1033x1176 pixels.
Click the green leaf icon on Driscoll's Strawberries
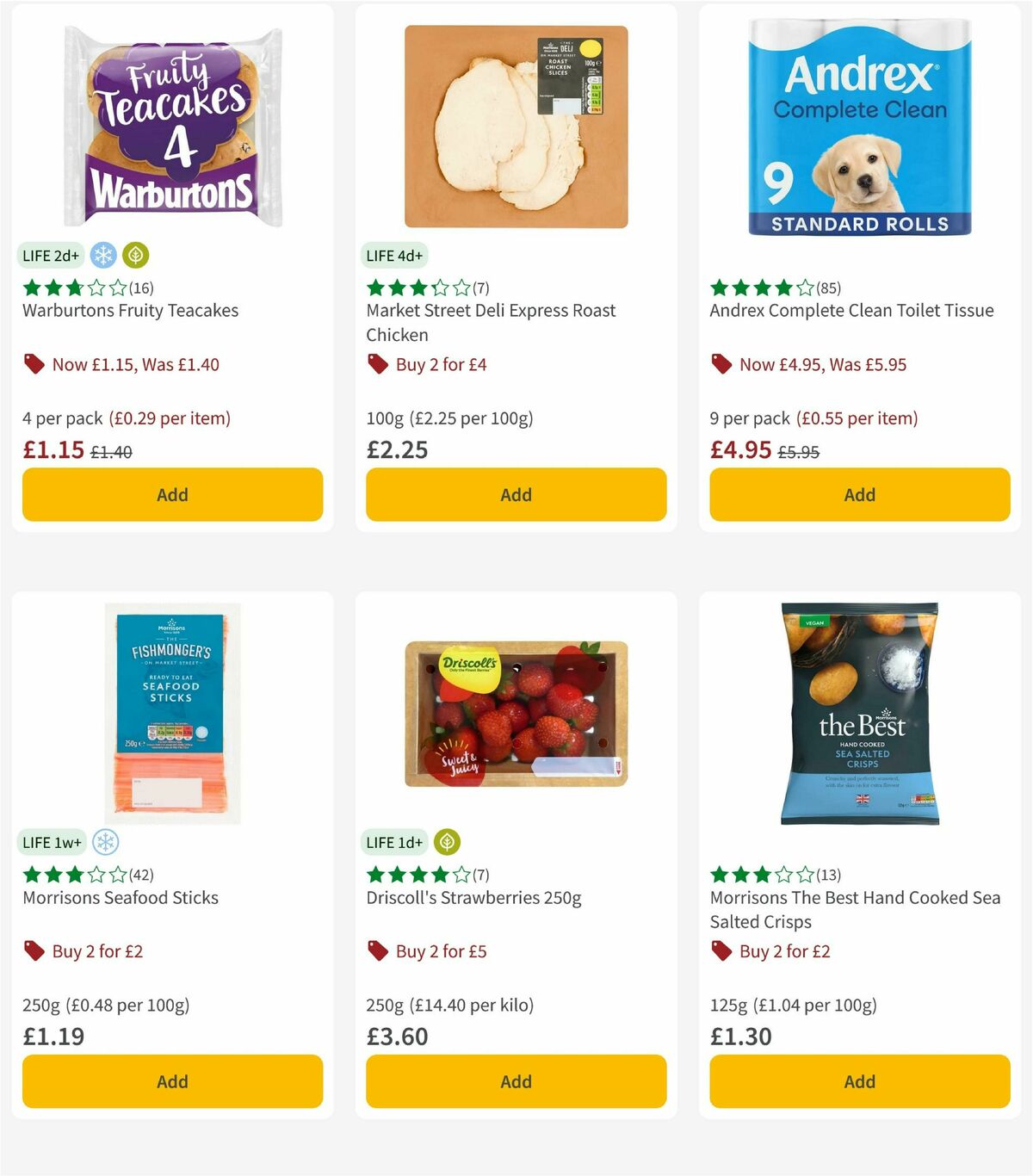(x=446, y=842)
